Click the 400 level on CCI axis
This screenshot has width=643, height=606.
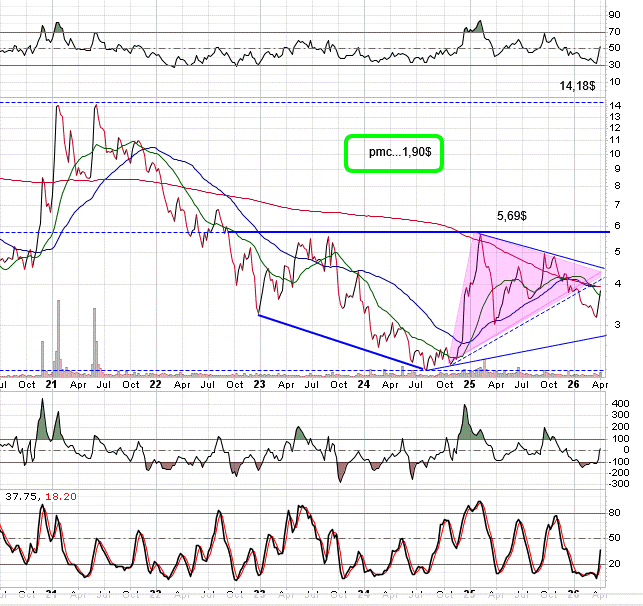[620, 404]
